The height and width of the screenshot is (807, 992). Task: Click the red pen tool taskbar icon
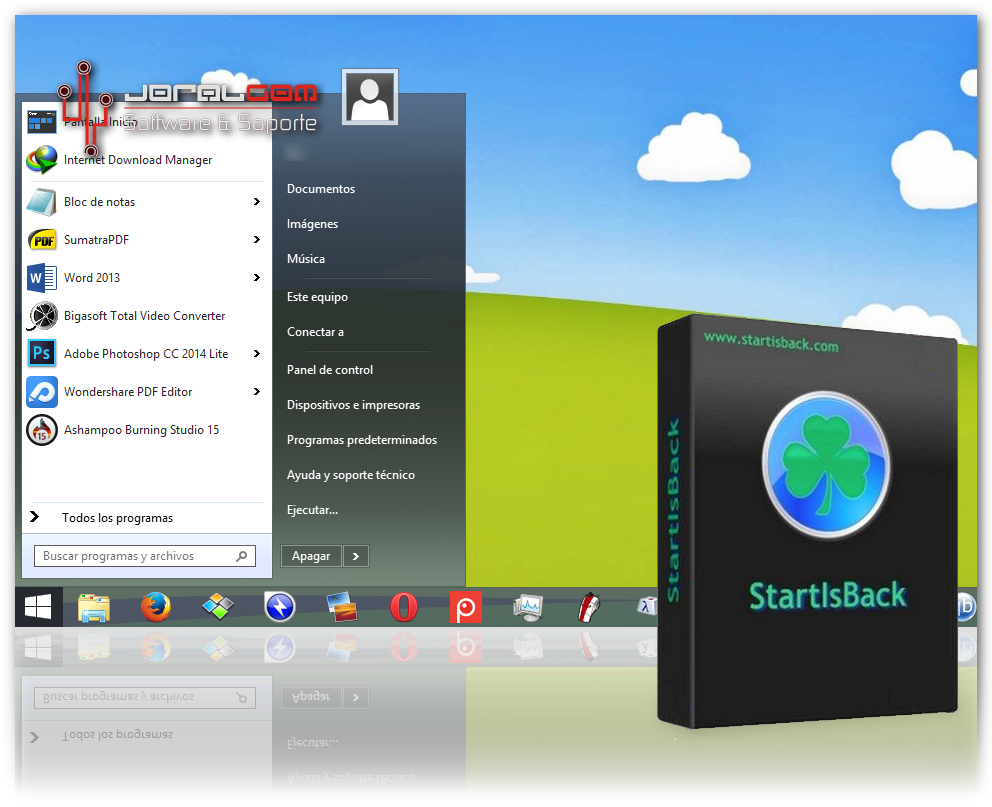[x=590, y=607]
